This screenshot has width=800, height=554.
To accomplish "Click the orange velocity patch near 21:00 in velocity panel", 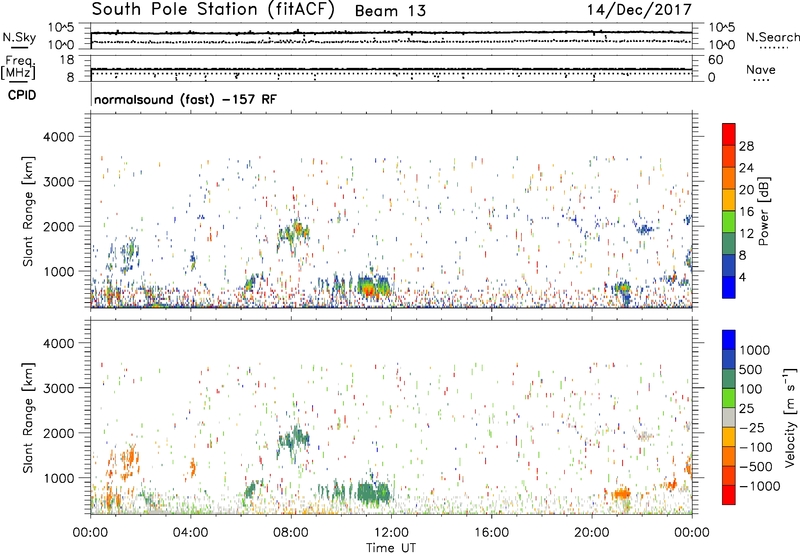I will (x=621, y=493).
